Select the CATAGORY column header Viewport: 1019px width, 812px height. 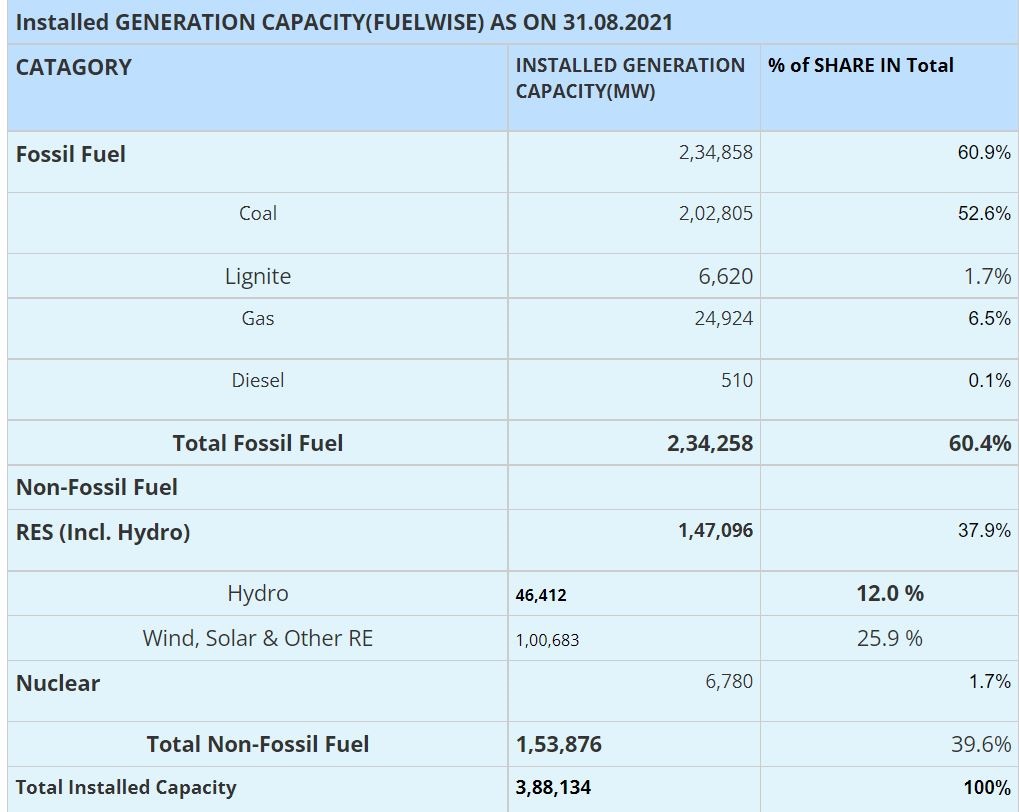pyautogui.click(x=74, y=67)
